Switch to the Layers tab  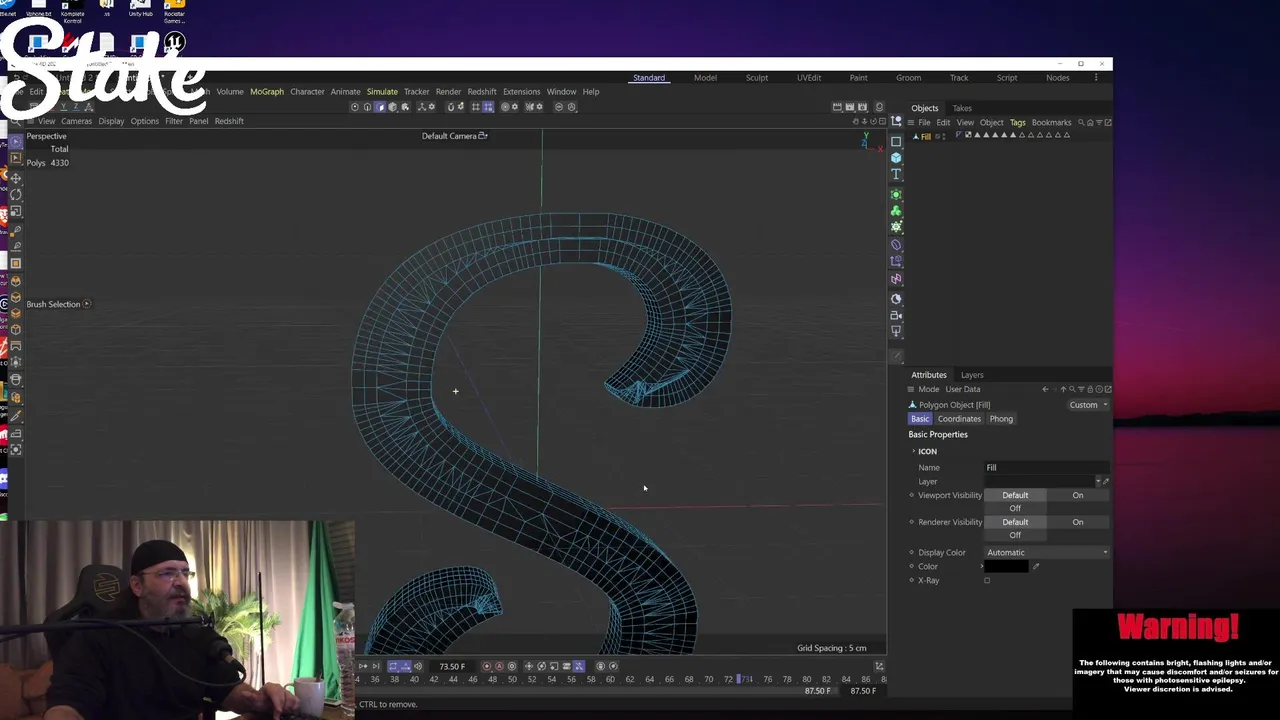(x=972, y=375)
